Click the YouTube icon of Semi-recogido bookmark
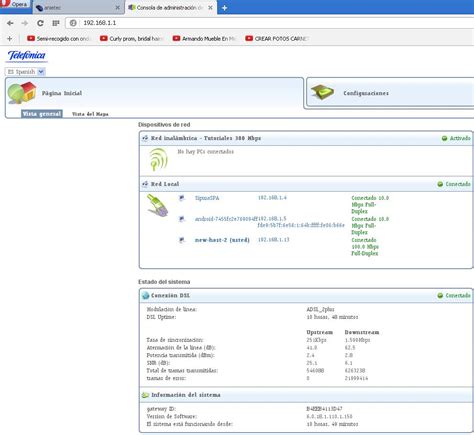The height and width of the screenshot is (435, 474). (31, 38)
